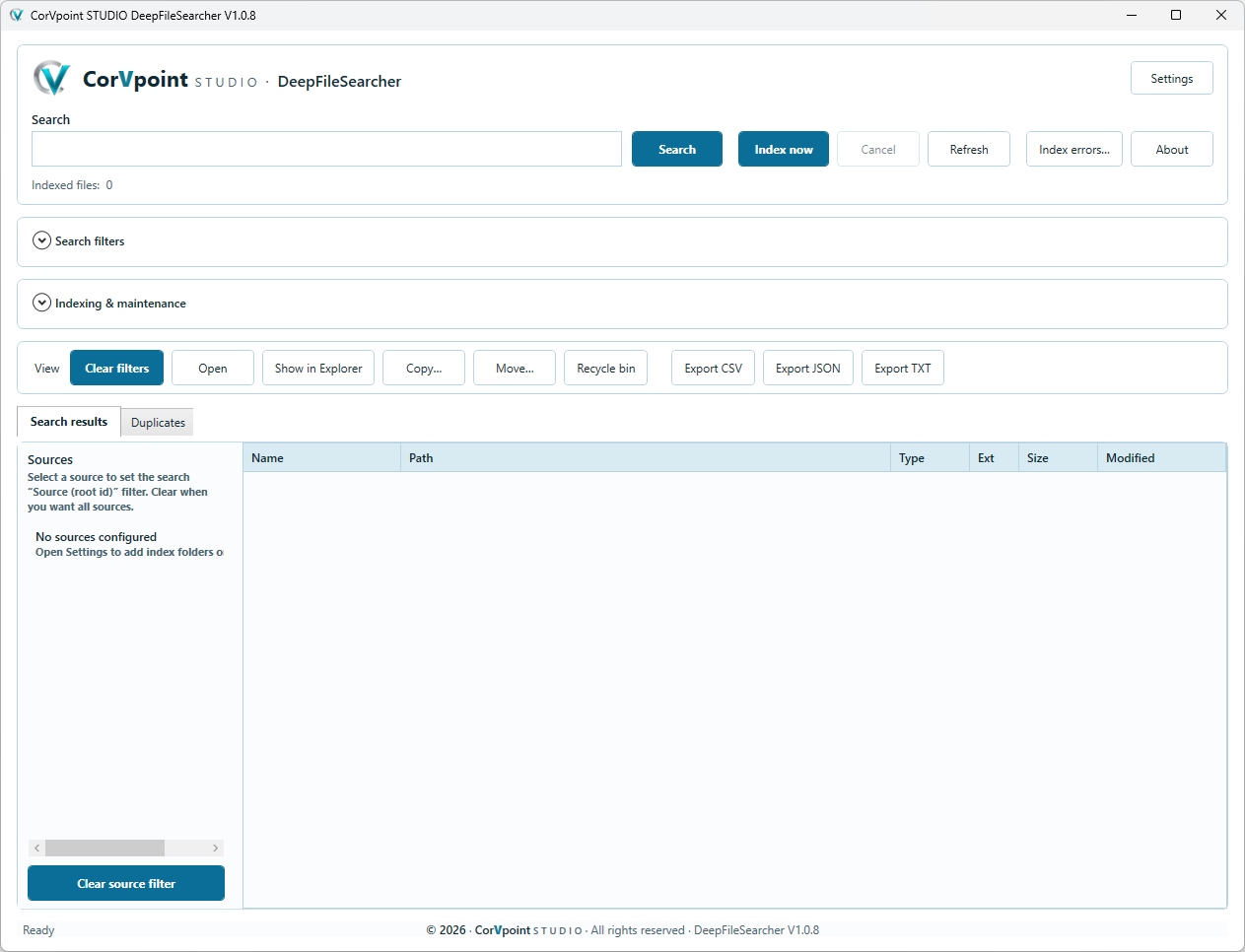Image resolution: width=1245 pixels, height=952 pixels.
Task: Start indexing with Index now
Action: [x=784, y=149]
